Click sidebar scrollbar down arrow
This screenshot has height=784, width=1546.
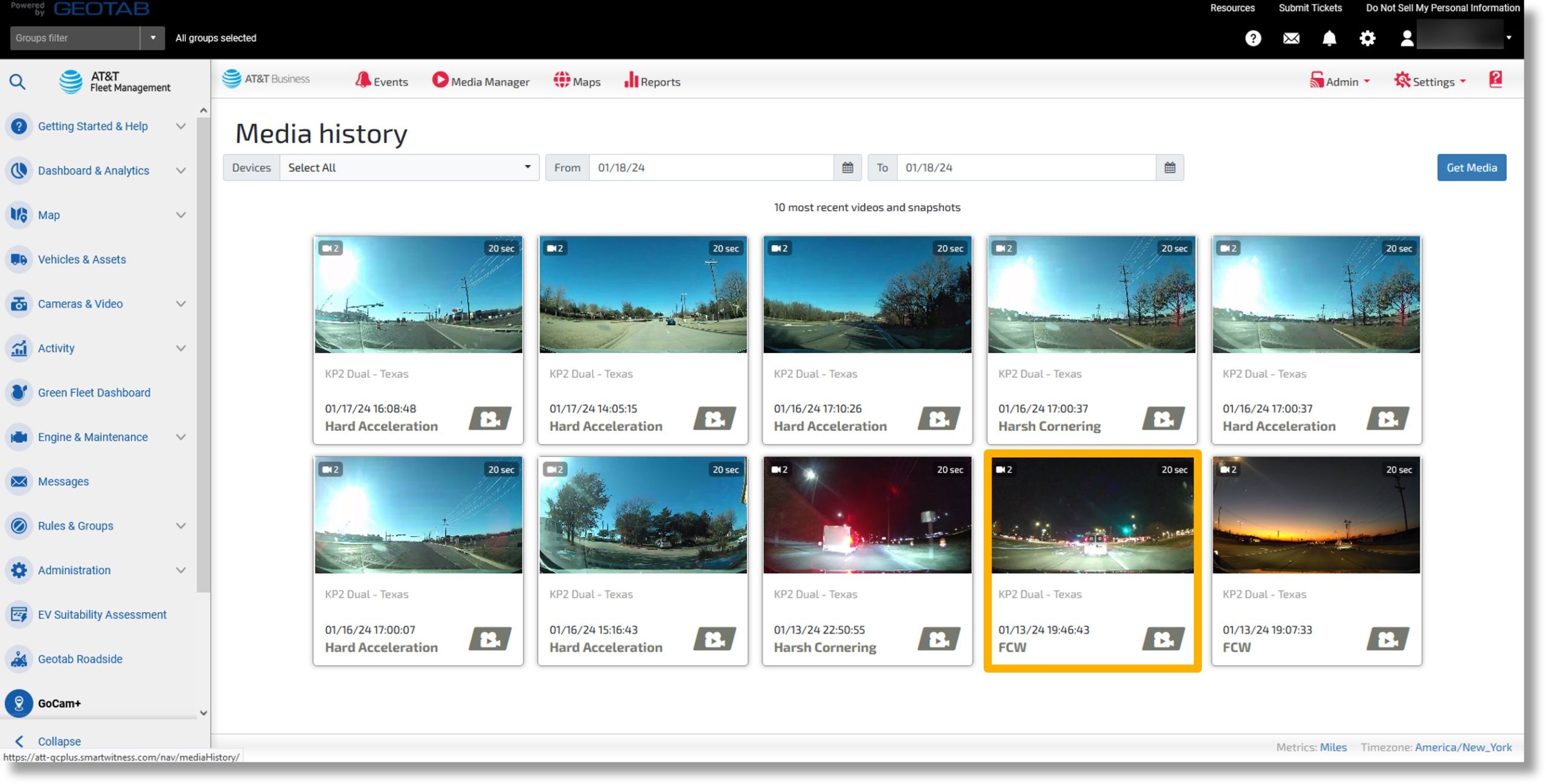(204, 713)
